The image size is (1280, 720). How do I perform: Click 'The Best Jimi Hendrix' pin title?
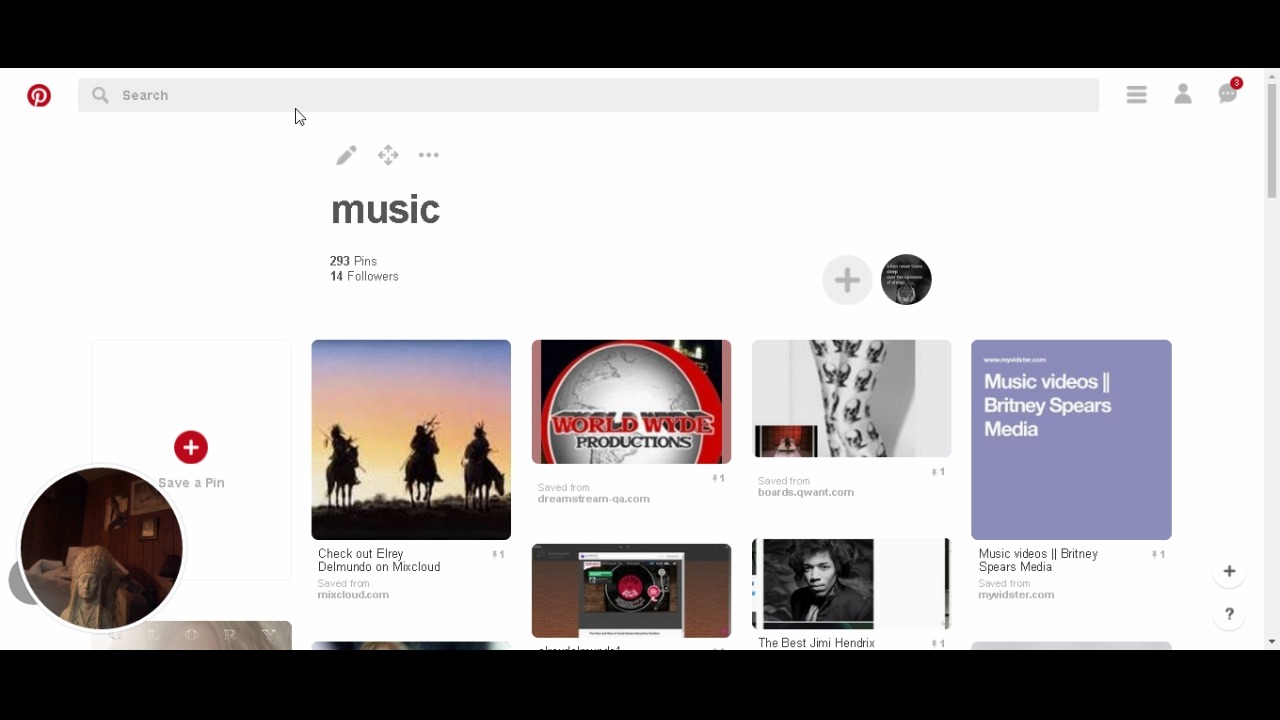(816, 643)
